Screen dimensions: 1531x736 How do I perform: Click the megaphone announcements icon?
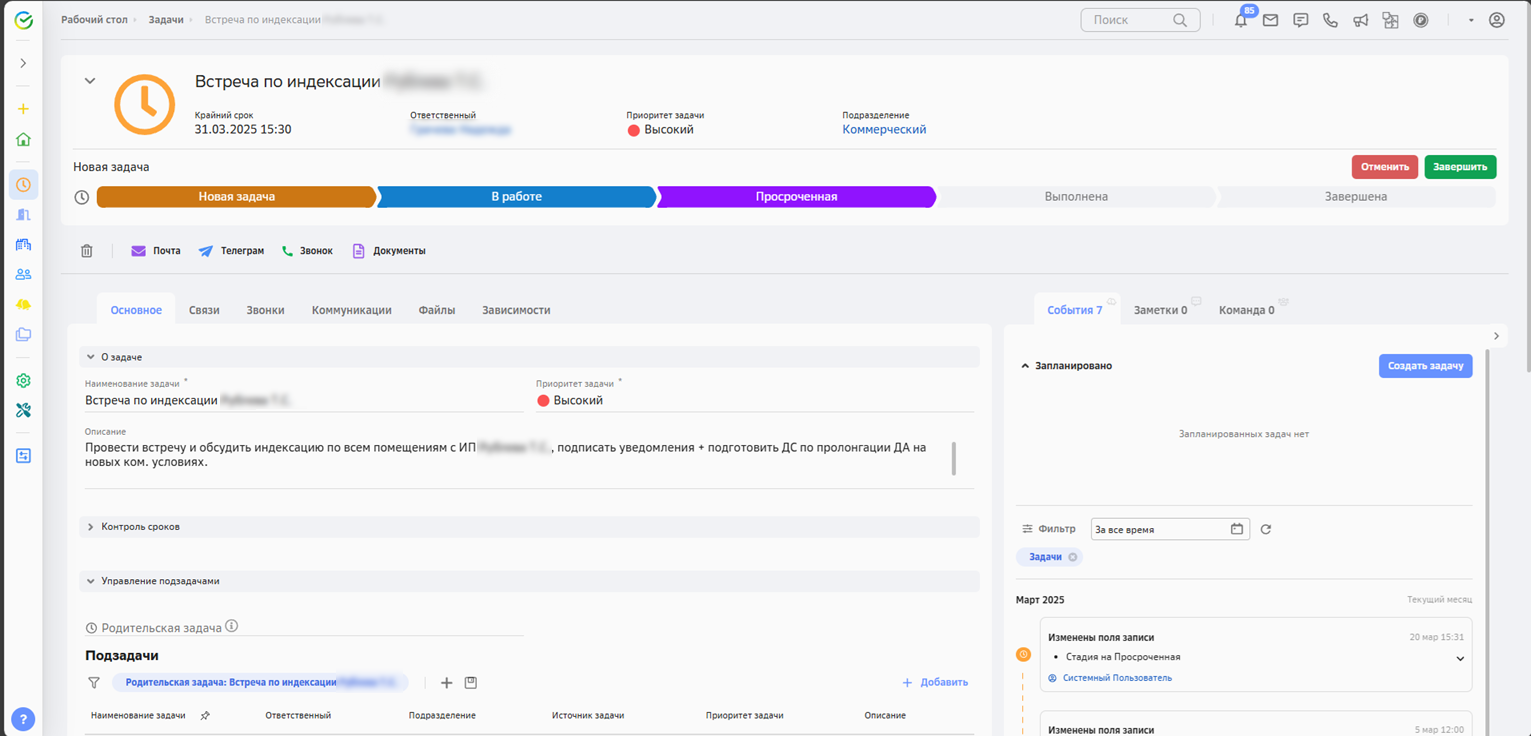[x=1360, y=20]
